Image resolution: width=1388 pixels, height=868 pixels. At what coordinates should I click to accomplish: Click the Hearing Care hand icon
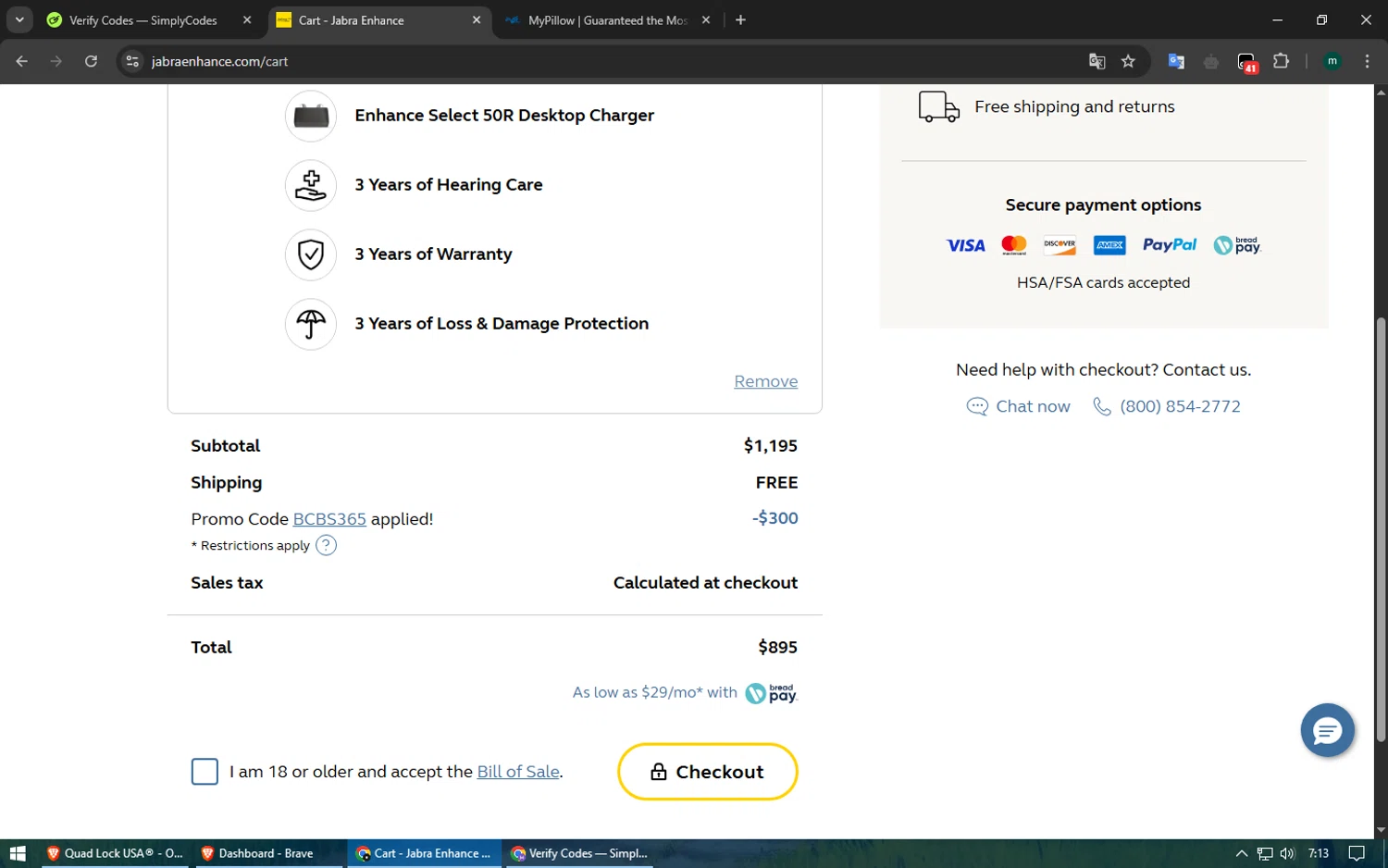(x=311, y=185)
